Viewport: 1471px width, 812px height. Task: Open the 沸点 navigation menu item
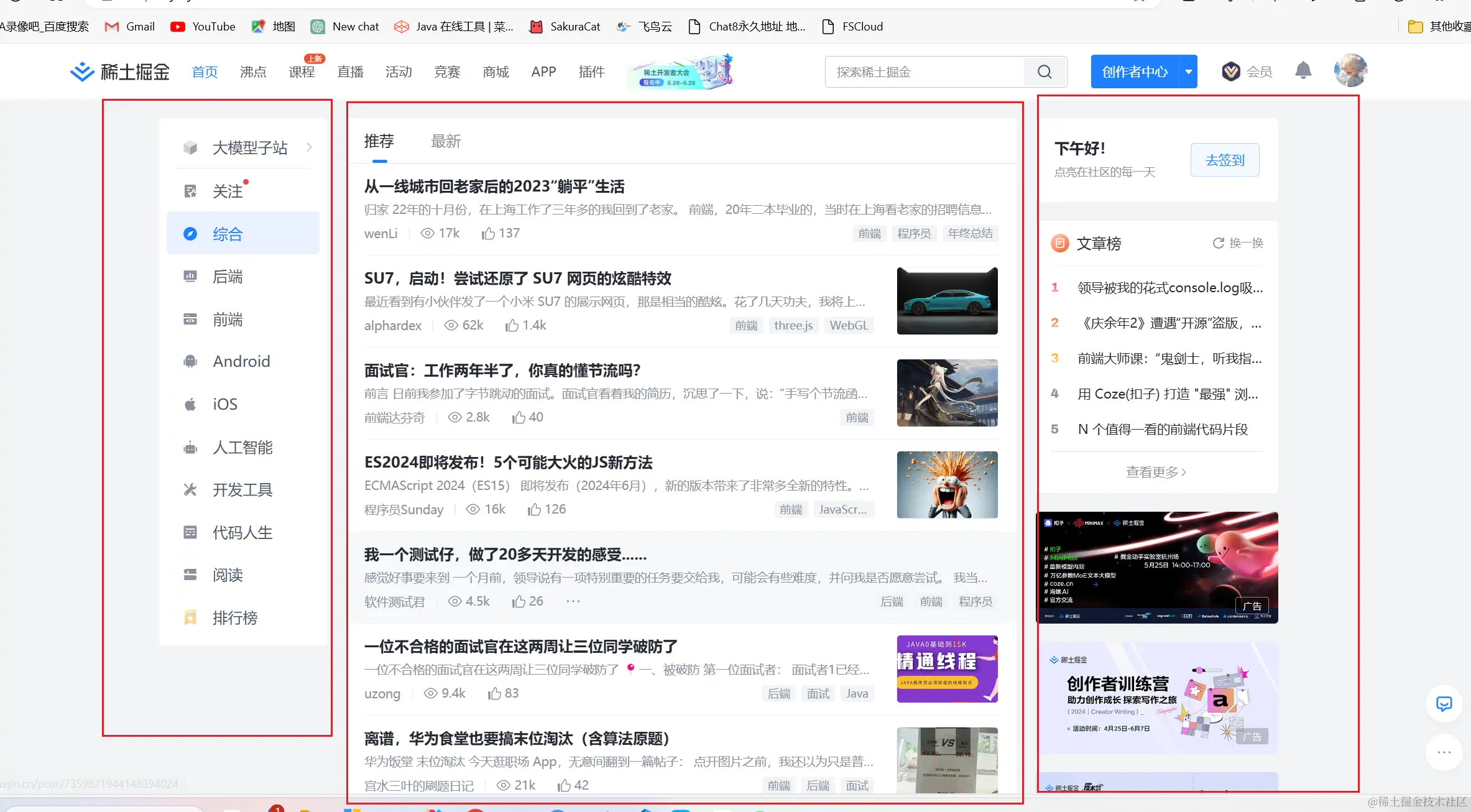pos(253,72)
